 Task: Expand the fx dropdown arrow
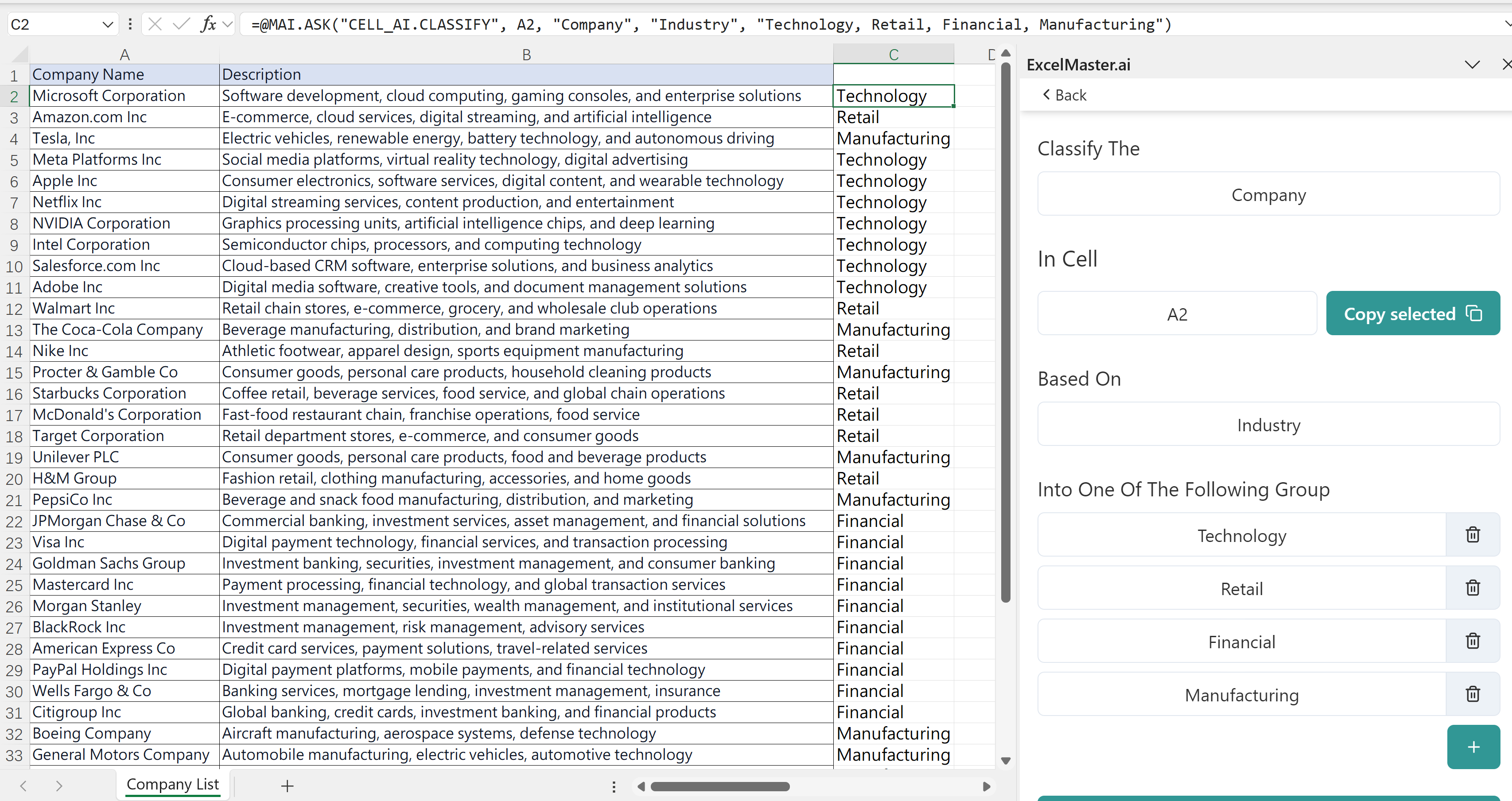[x=228, y=25]
